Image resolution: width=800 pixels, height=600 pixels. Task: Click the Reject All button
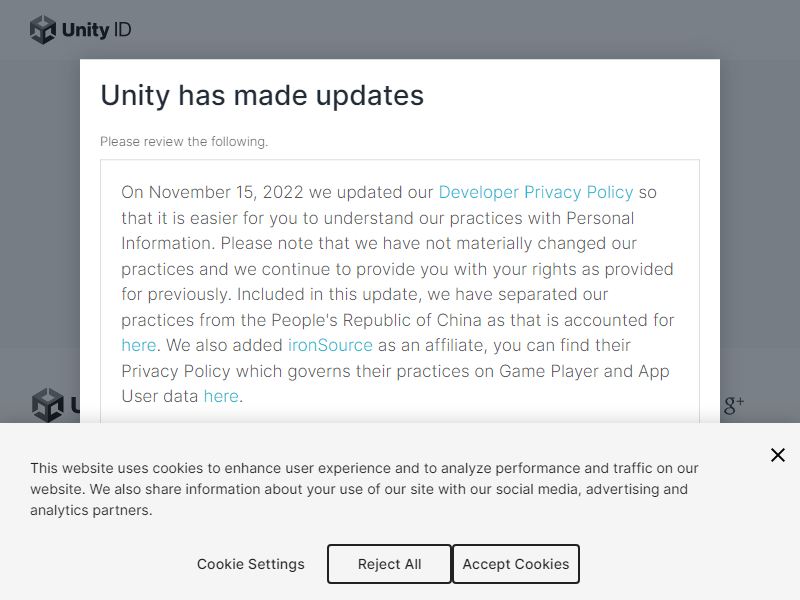(389, 564)
